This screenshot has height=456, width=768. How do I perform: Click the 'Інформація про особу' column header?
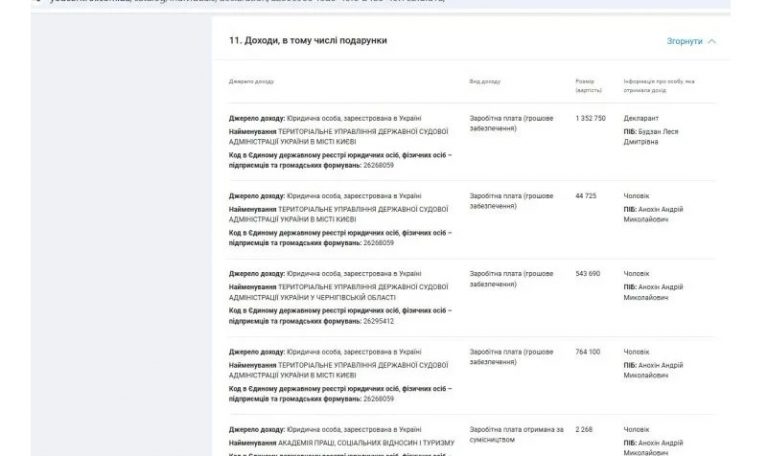coord(659,86)
